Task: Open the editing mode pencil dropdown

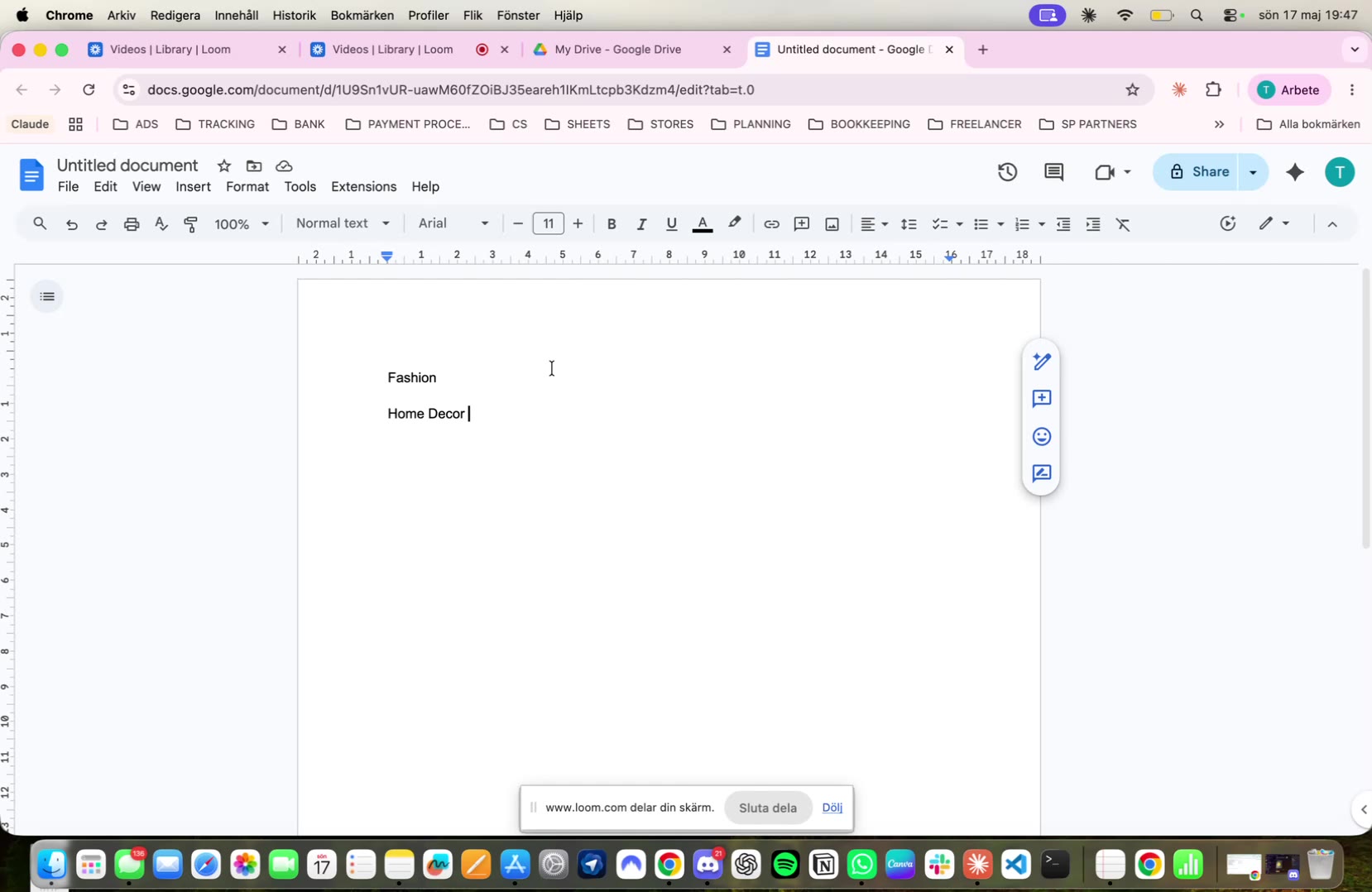Action: point(1274,224)
